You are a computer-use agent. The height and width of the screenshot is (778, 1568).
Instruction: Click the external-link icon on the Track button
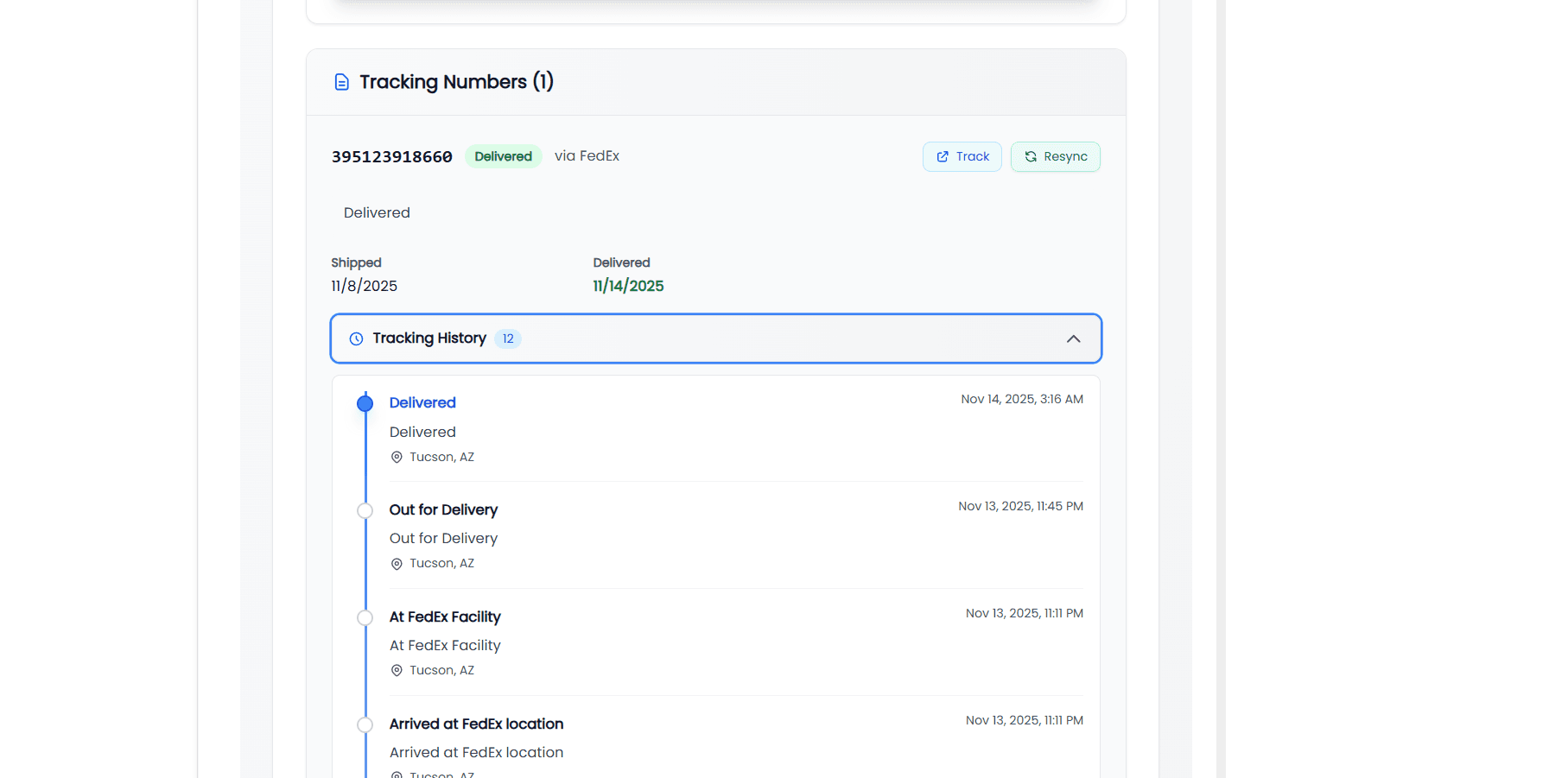tap(942, 156)
